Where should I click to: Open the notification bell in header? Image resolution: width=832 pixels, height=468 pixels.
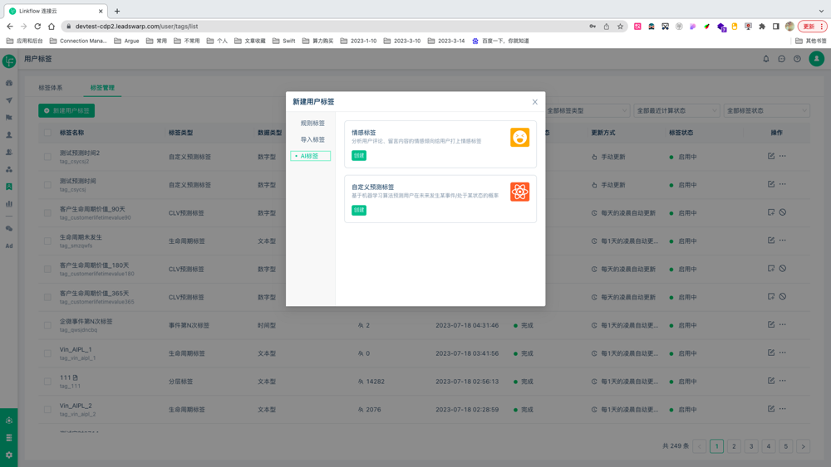(767, 60)
